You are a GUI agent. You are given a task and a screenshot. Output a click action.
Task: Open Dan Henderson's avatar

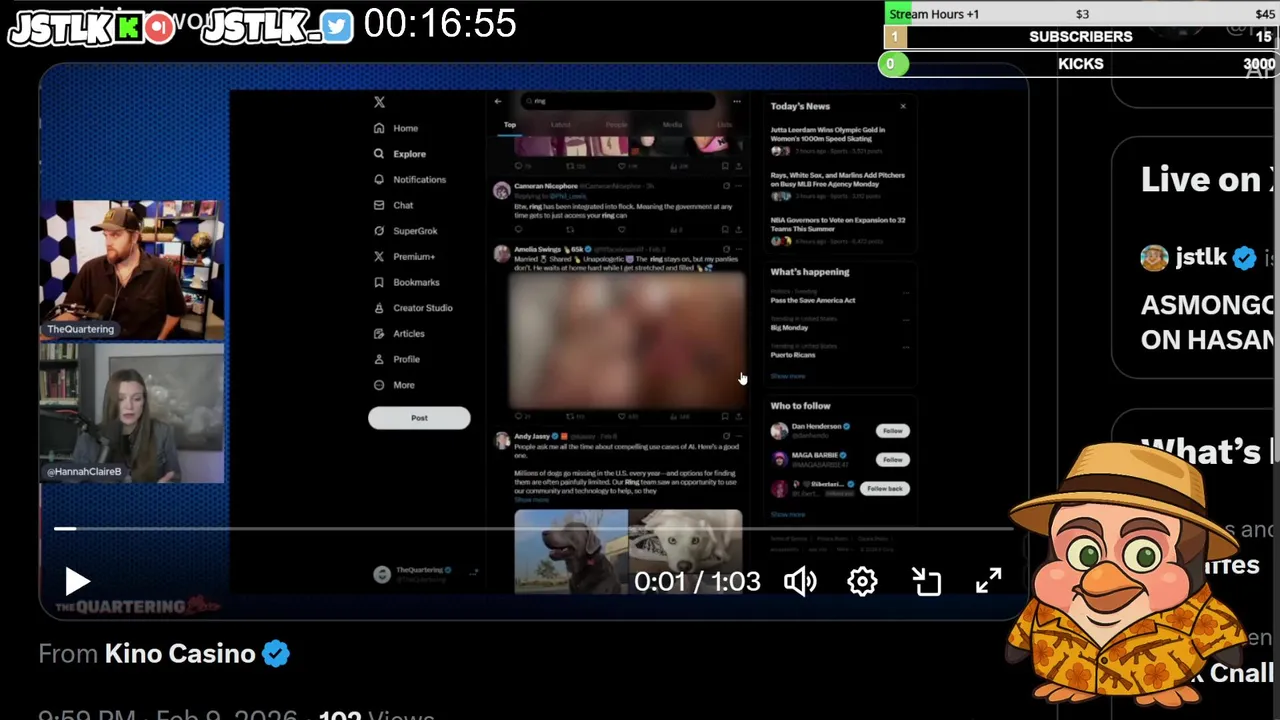point(779,431)
